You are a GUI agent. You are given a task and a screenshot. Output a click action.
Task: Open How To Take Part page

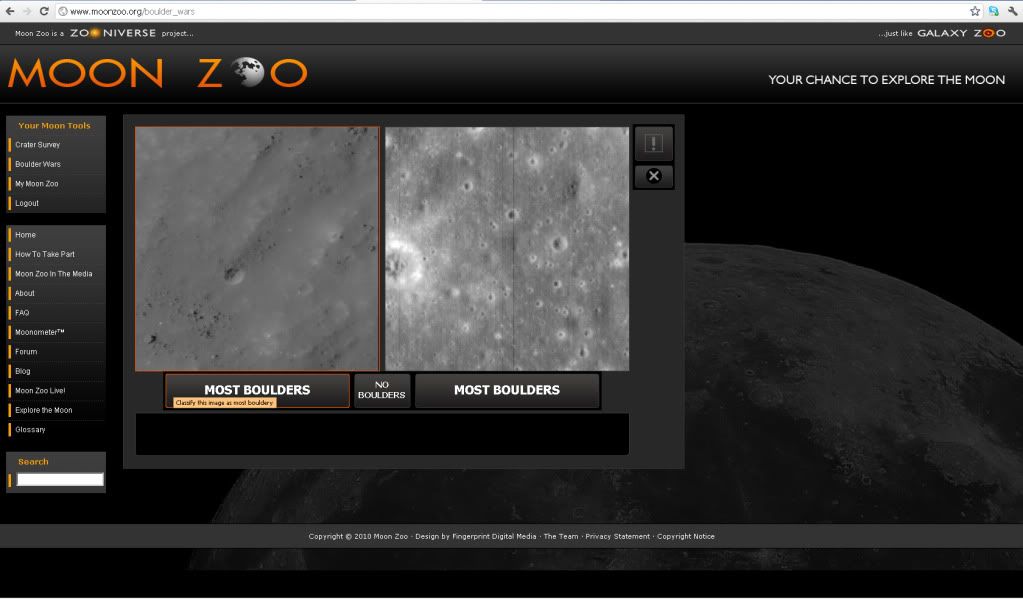pyautogui.click(x=45, y=254)
